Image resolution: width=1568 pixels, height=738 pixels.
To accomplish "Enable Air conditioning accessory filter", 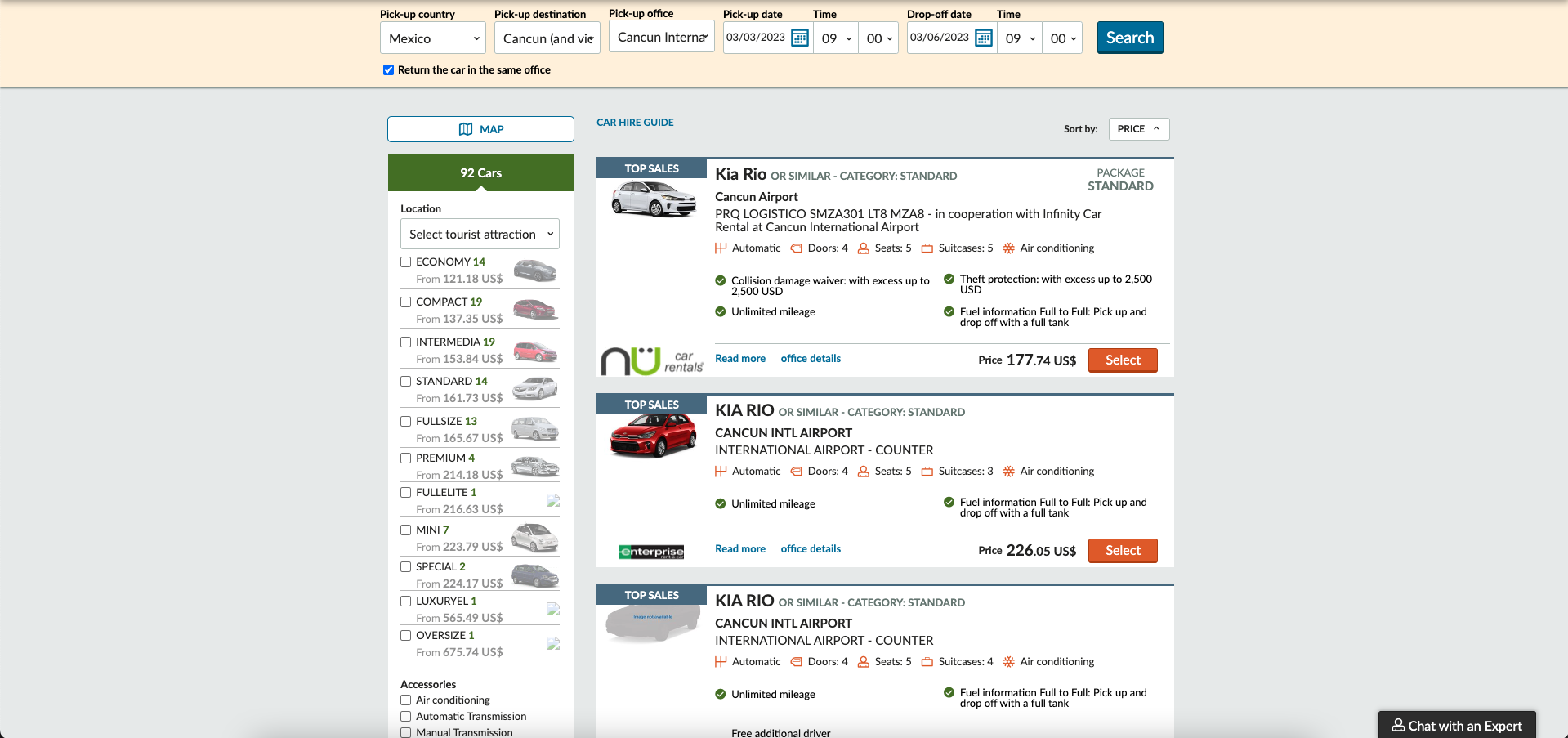I will tap(405, 700).
